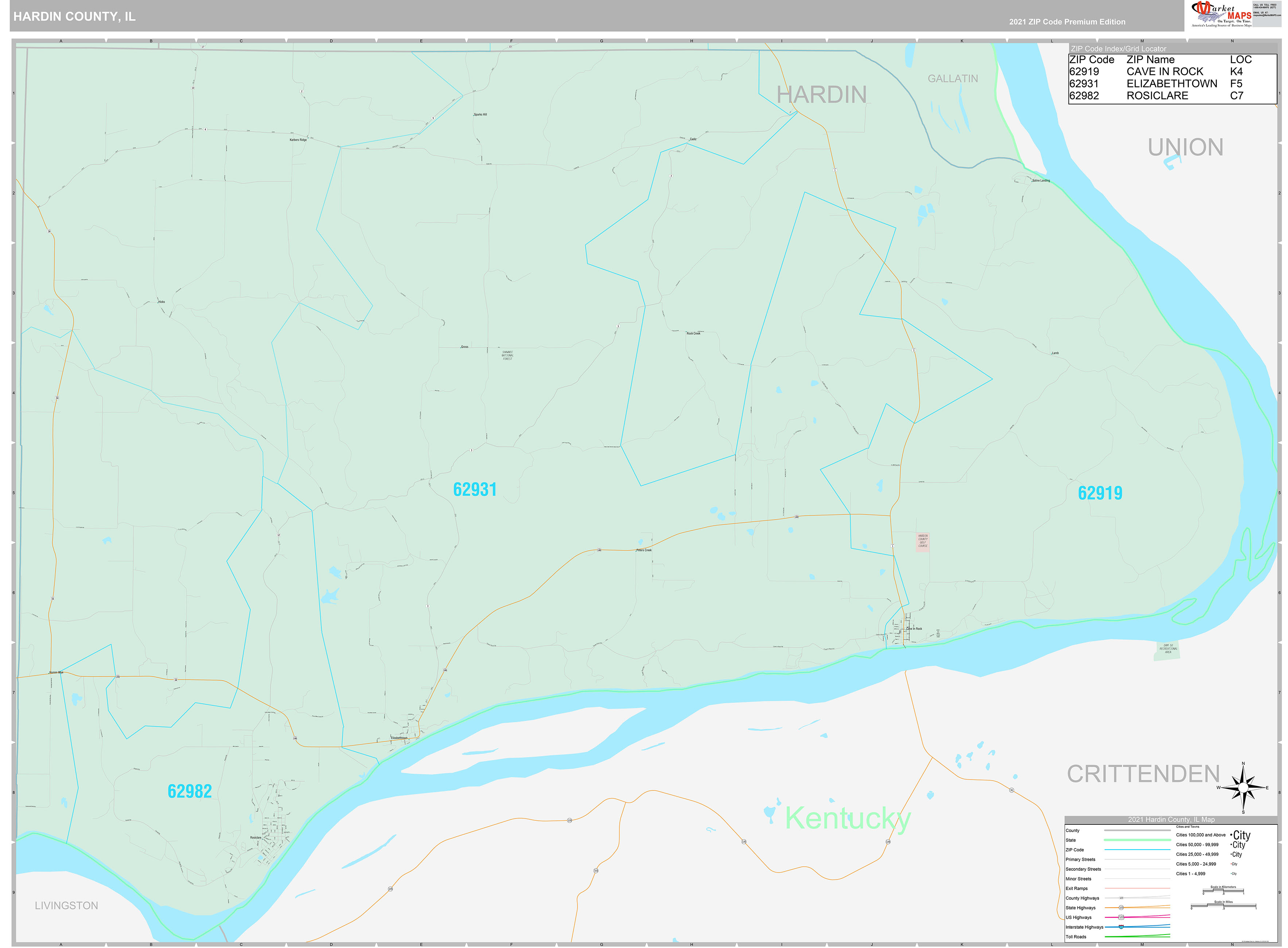The height and width of the screenshot is (948, 1288).
Task: Click the mapsales@MarketMAPS.com email text
Action: click(1268, 15)
